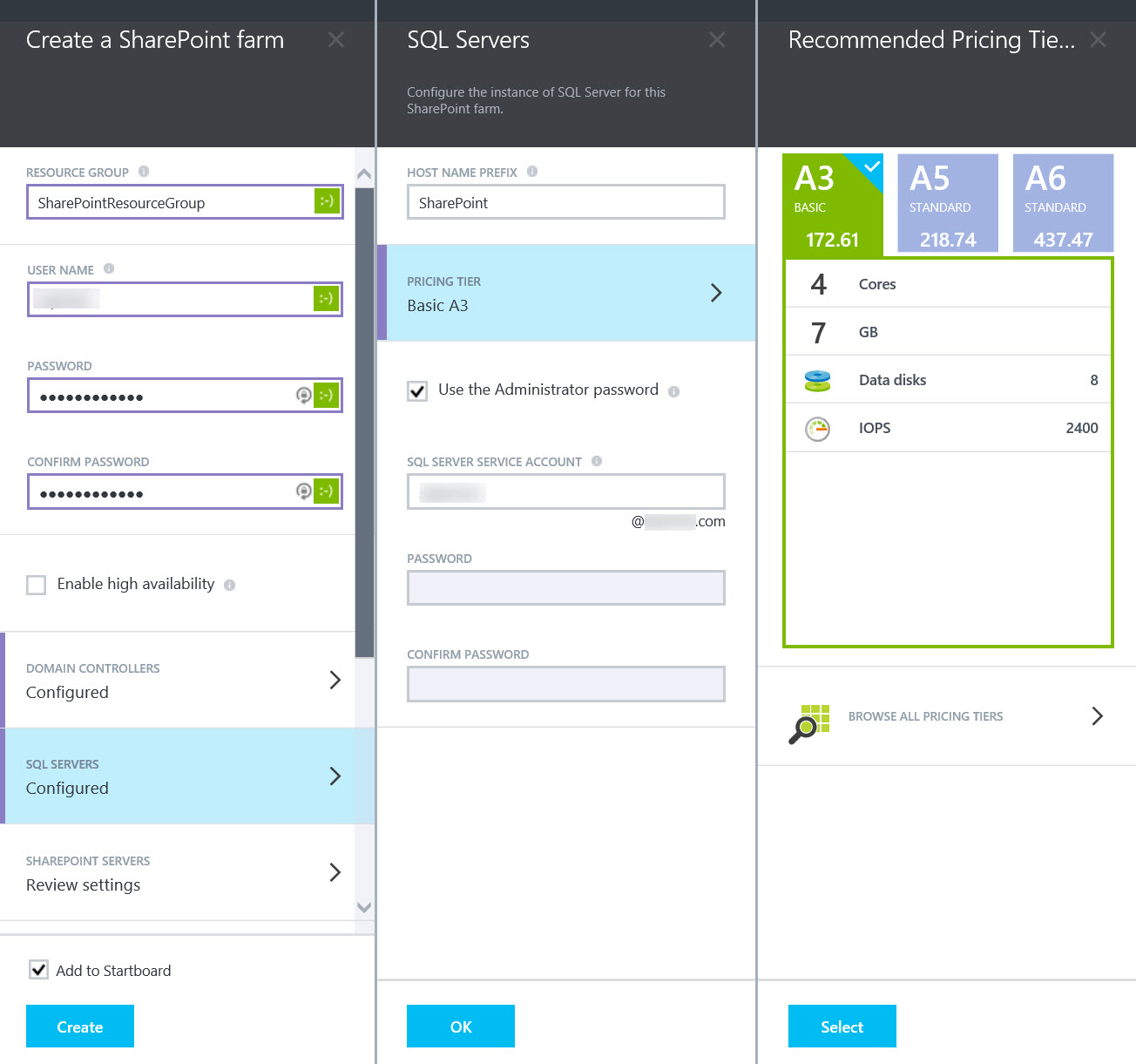Viewport: 1136px width, 1064px height.
Task: Click info icon next to Enable high availability
Action: pyautogui.click(x=230, y=585)
